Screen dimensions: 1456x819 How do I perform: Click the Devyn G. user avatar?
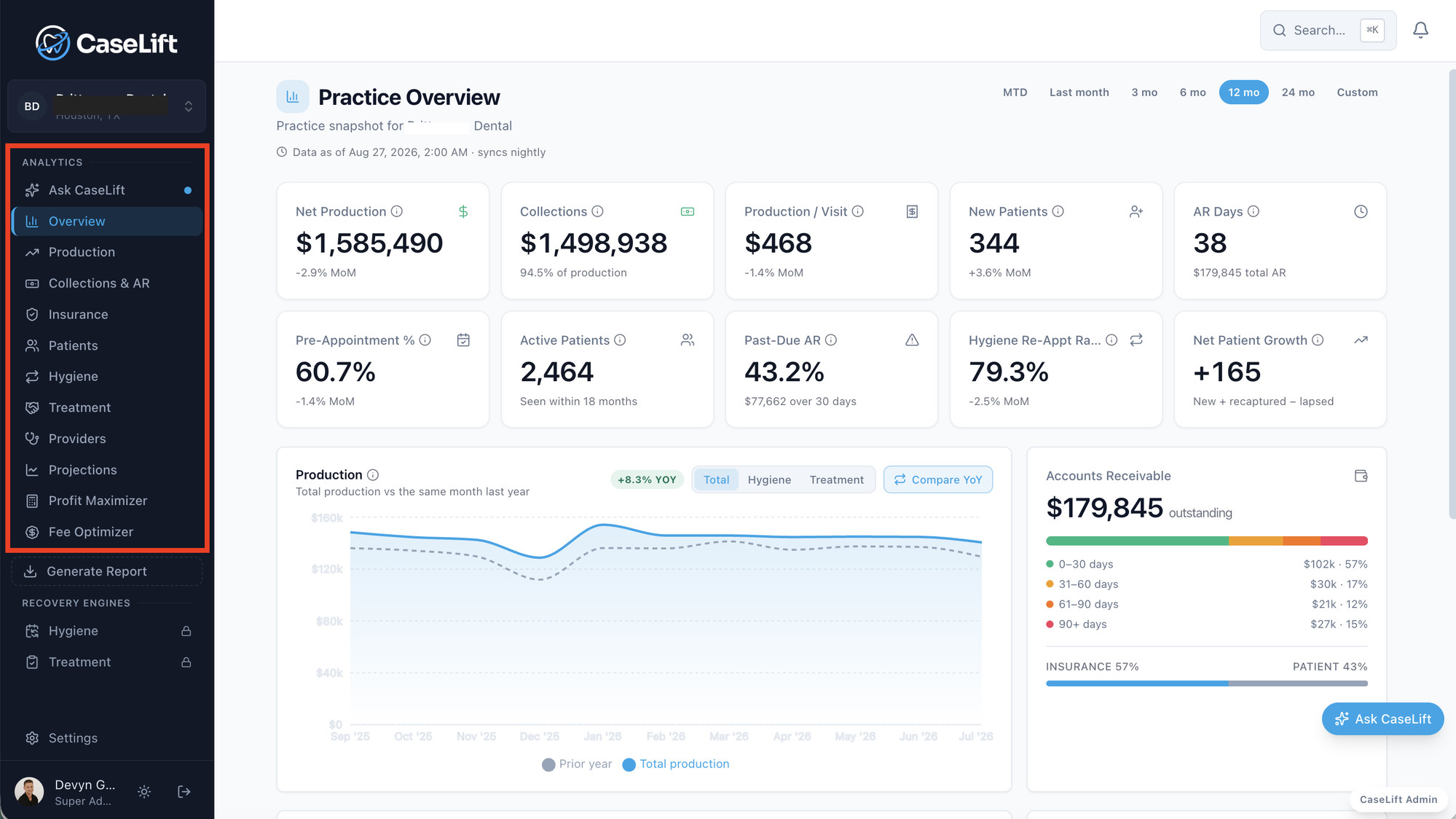click(x=29, y=791)
